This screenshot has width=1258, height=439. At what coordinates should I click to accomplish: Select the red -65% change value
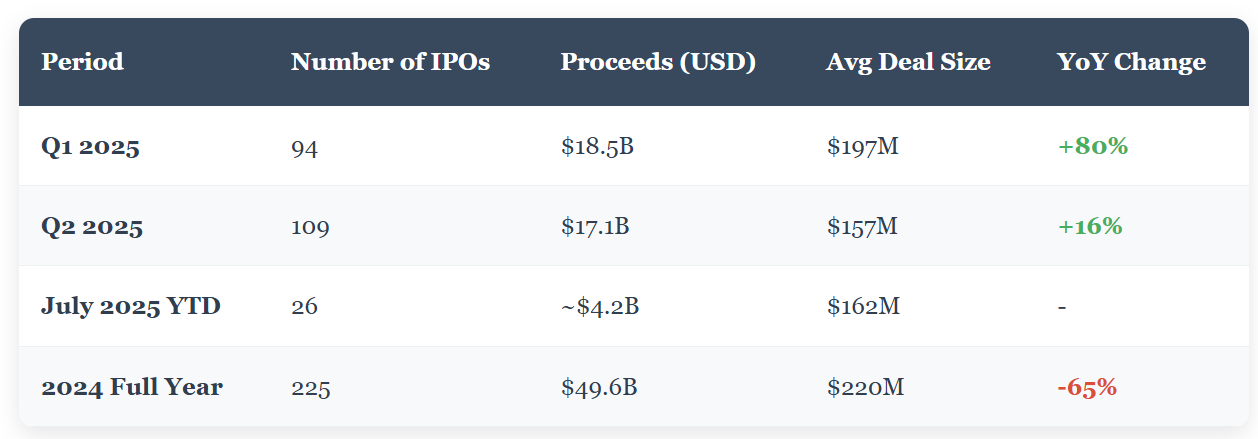coord(1087,387)
